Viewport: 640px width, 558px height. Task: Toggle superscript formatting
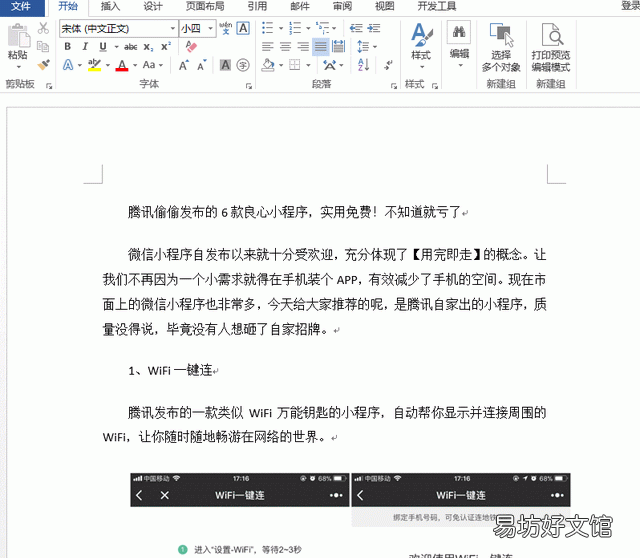point(166,47)
